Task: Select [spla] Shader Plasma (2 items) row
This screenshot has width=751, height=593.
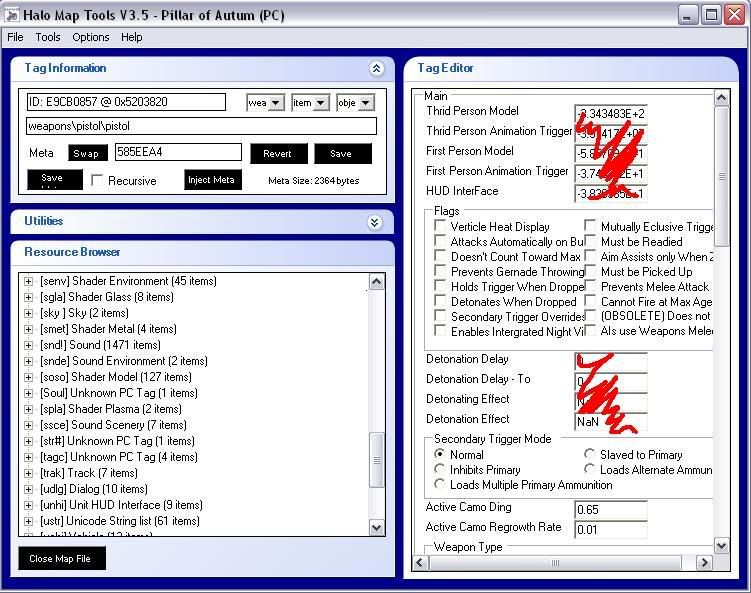Action: (x=111, y=409)
